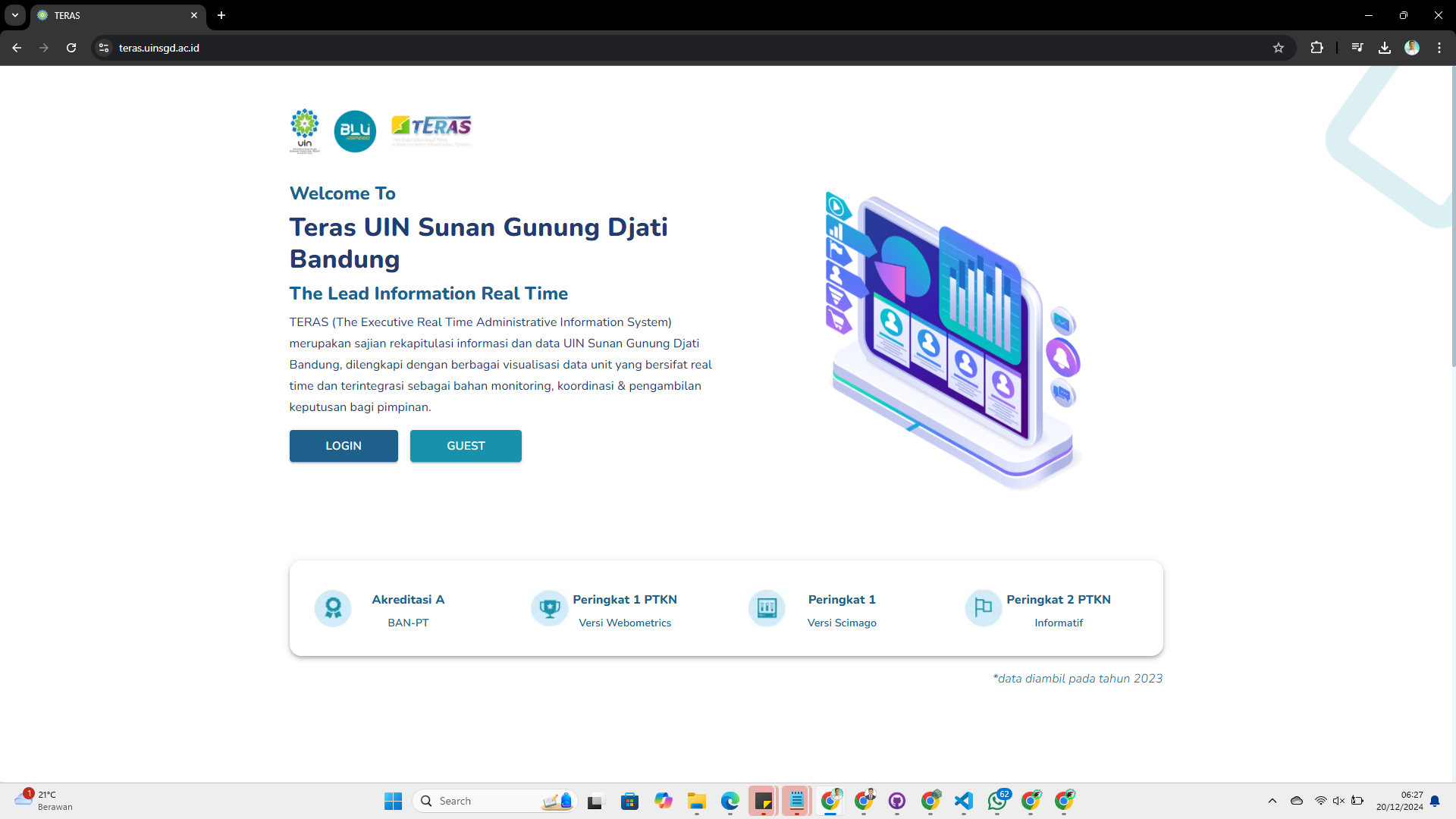Open the Windows Start menu
Screen dimensions: 1456x819
click(x=393, y=801)
